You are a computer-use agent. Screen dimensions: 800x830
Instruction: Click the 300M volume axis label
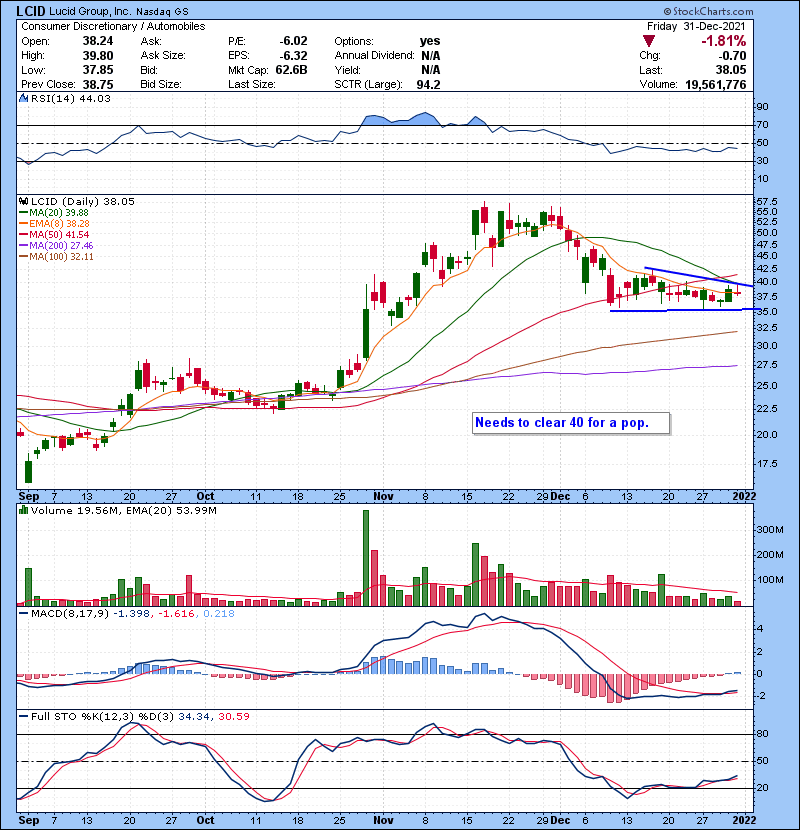click(x=770, y=529)
